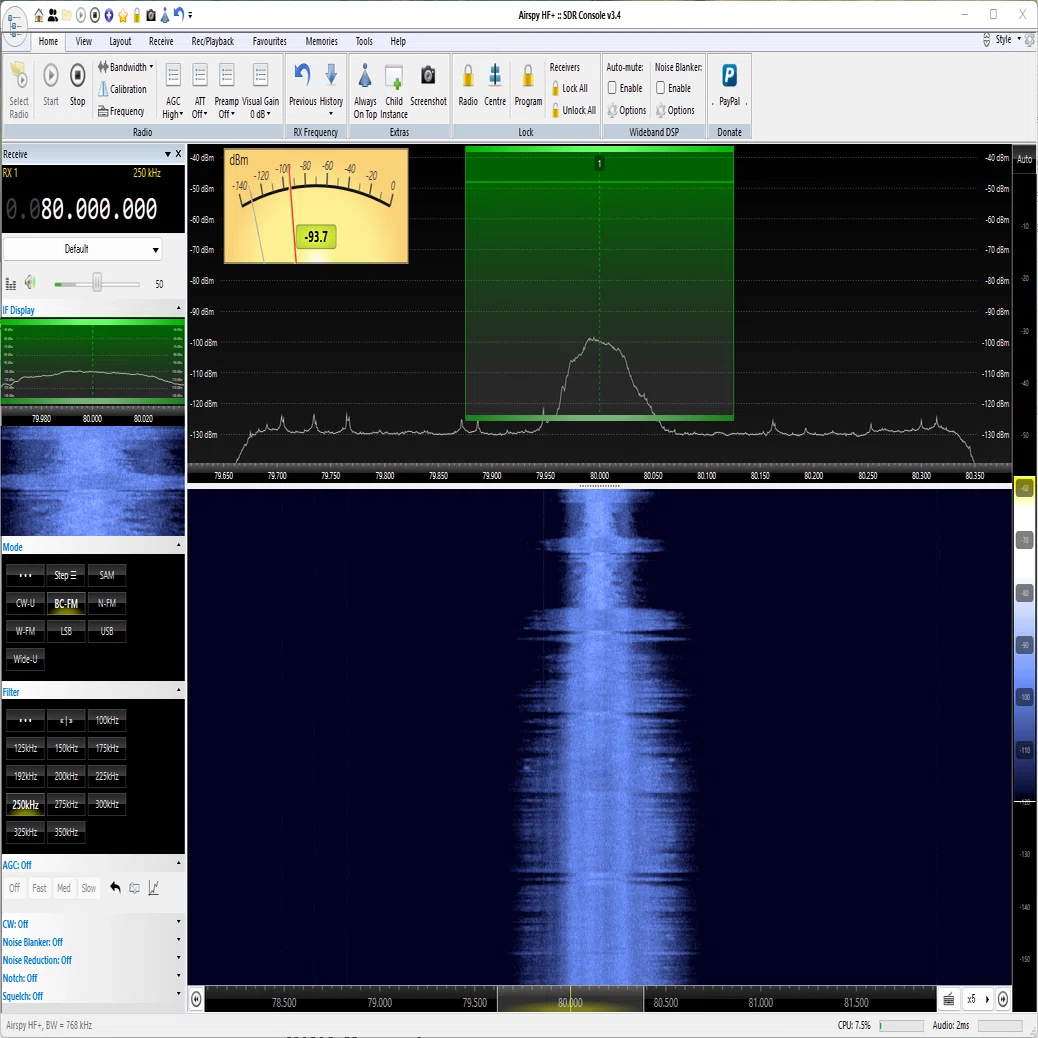1038x1038 pixels.
Task: Open the Tools ribbon tab
Action: click(x=364, y=41)
